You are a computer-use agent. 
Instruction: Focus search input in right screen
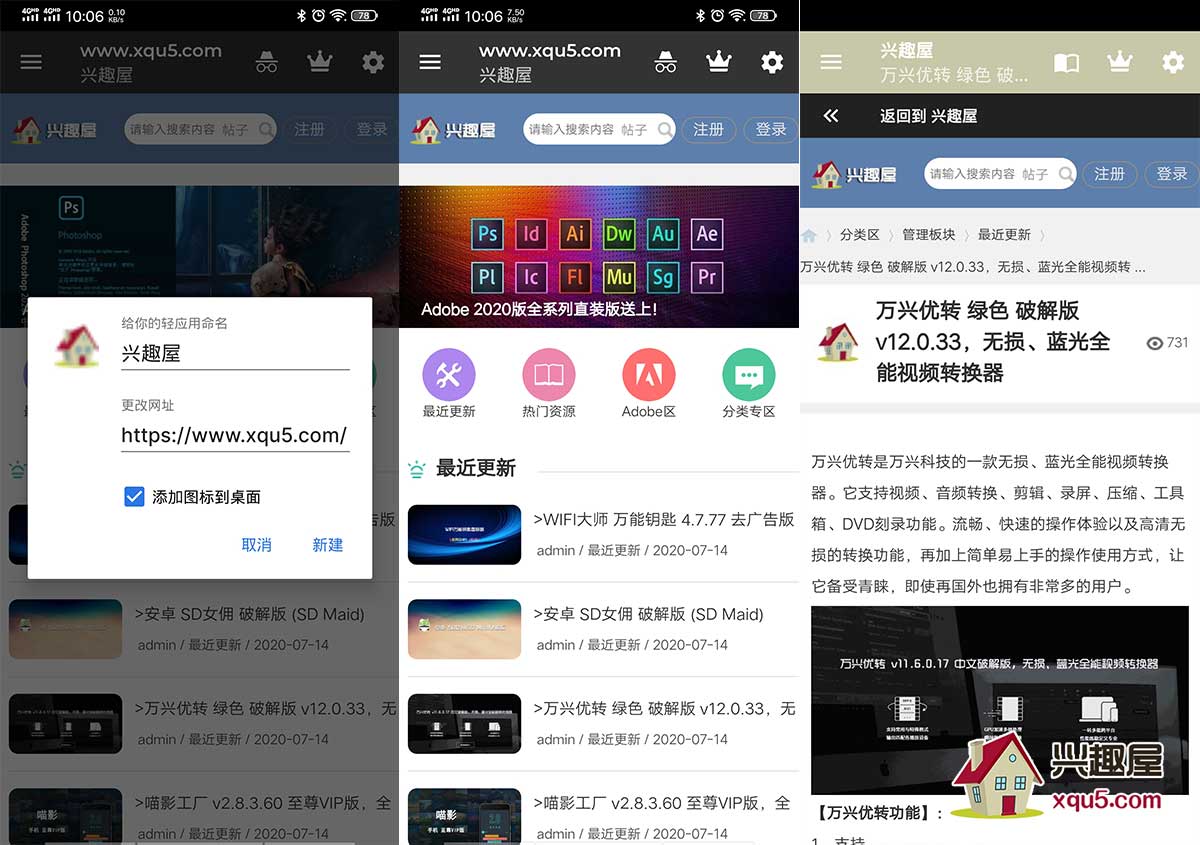[972, 174]
